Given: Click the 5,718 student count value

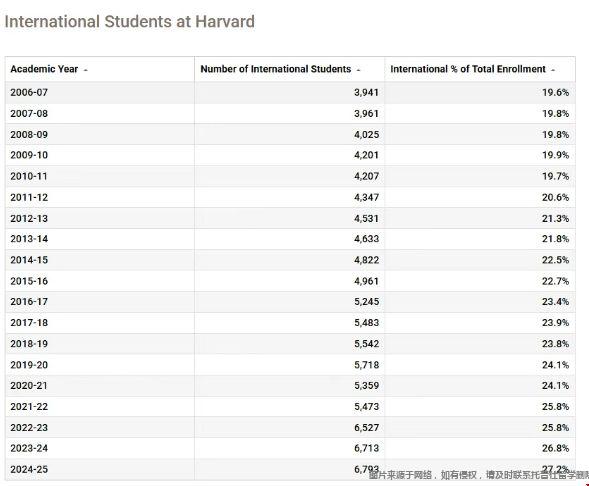Looking at the screenshot, I should (x=366, y=365).
